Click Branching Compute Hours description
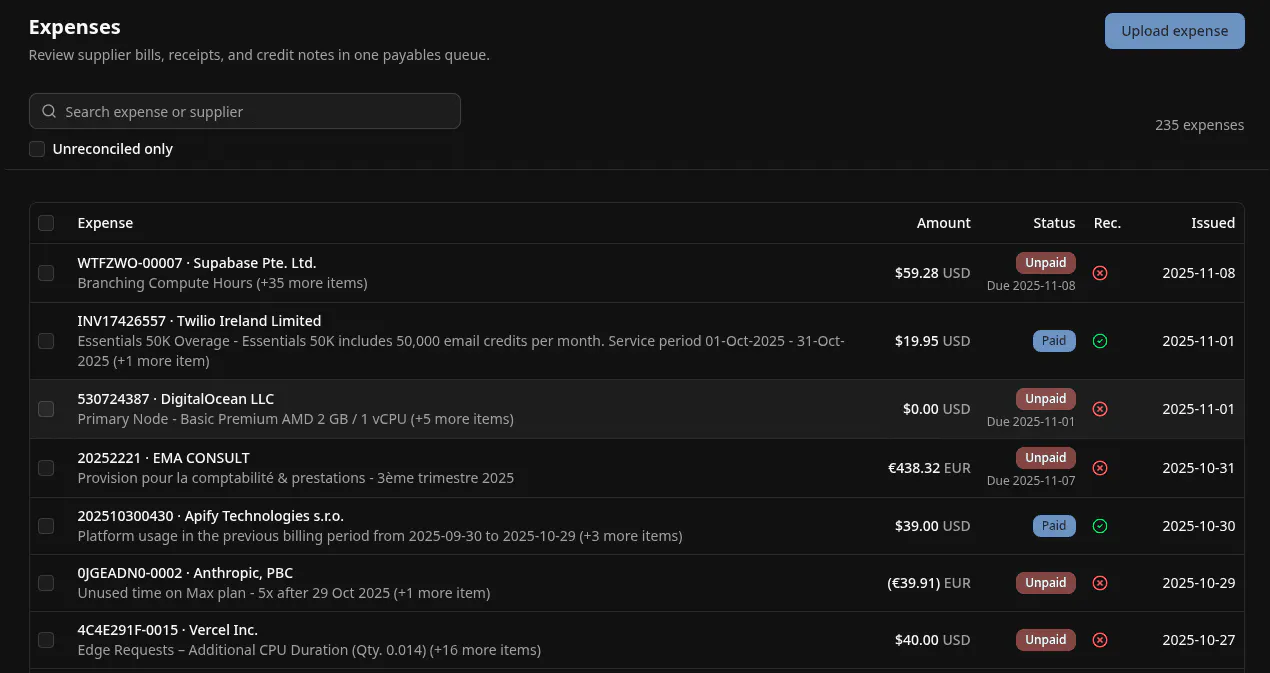Viewport: 1270px width, 673px height. coord(222,283)
